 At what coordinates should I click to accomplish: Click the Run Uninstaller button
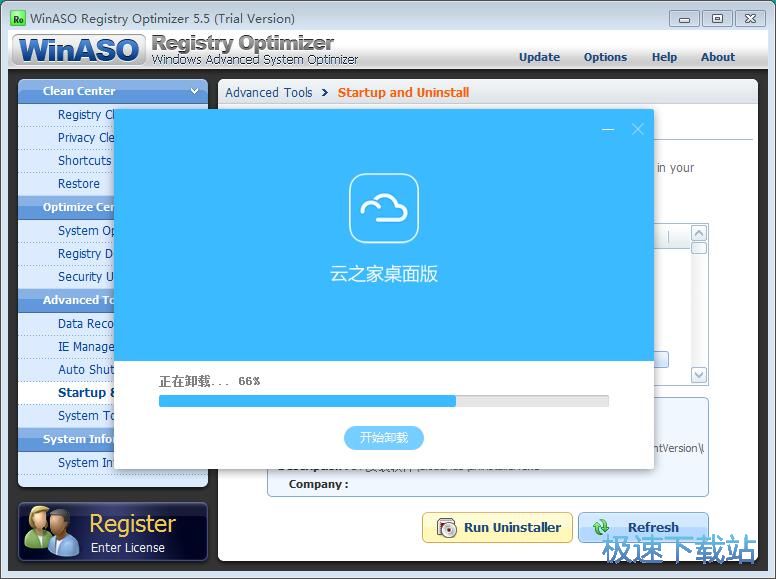tap(497, 528)
